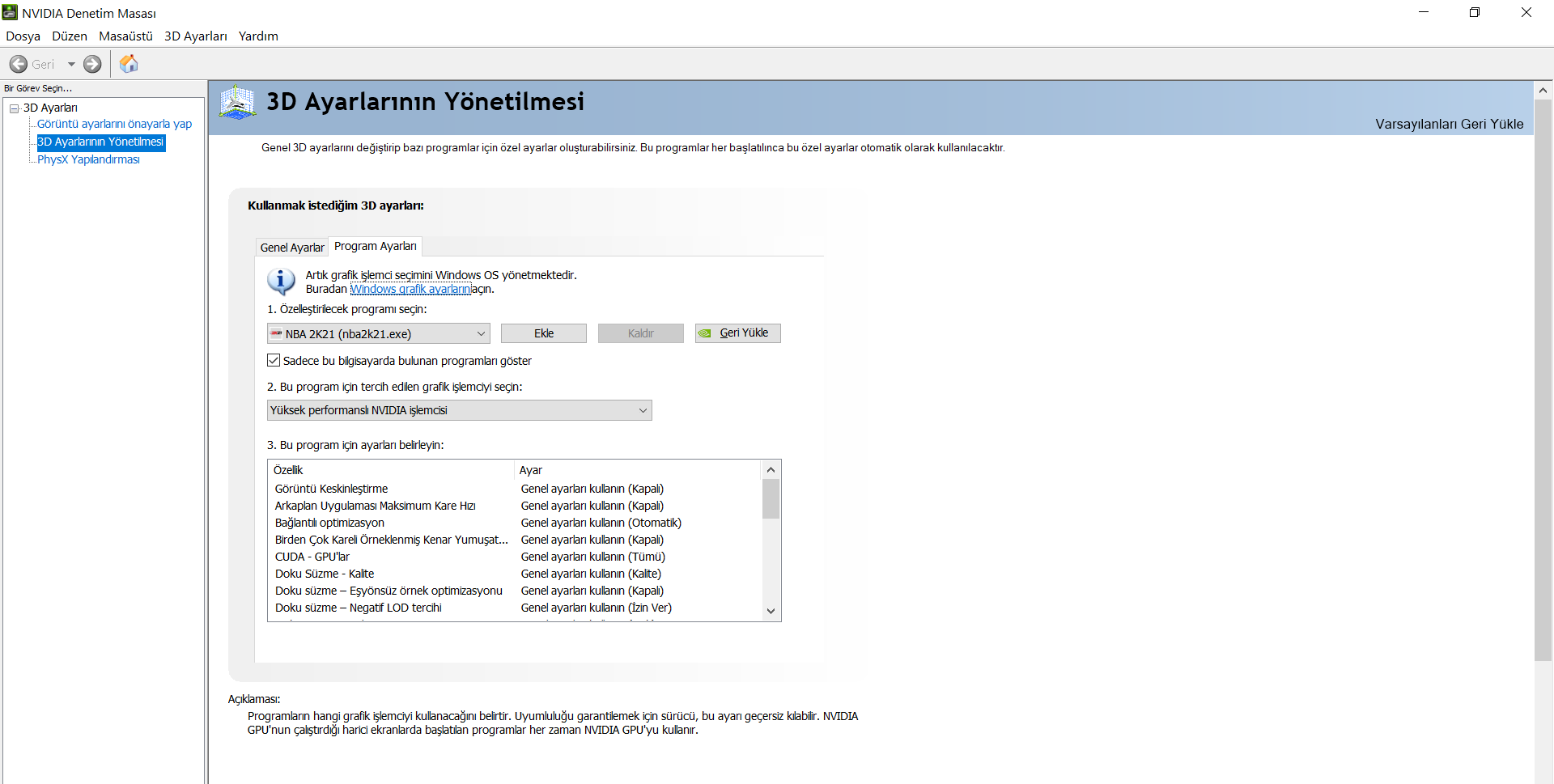Open the preferred graphics processor dropdown
The image size is (1554, 784).
pos(460,410)
